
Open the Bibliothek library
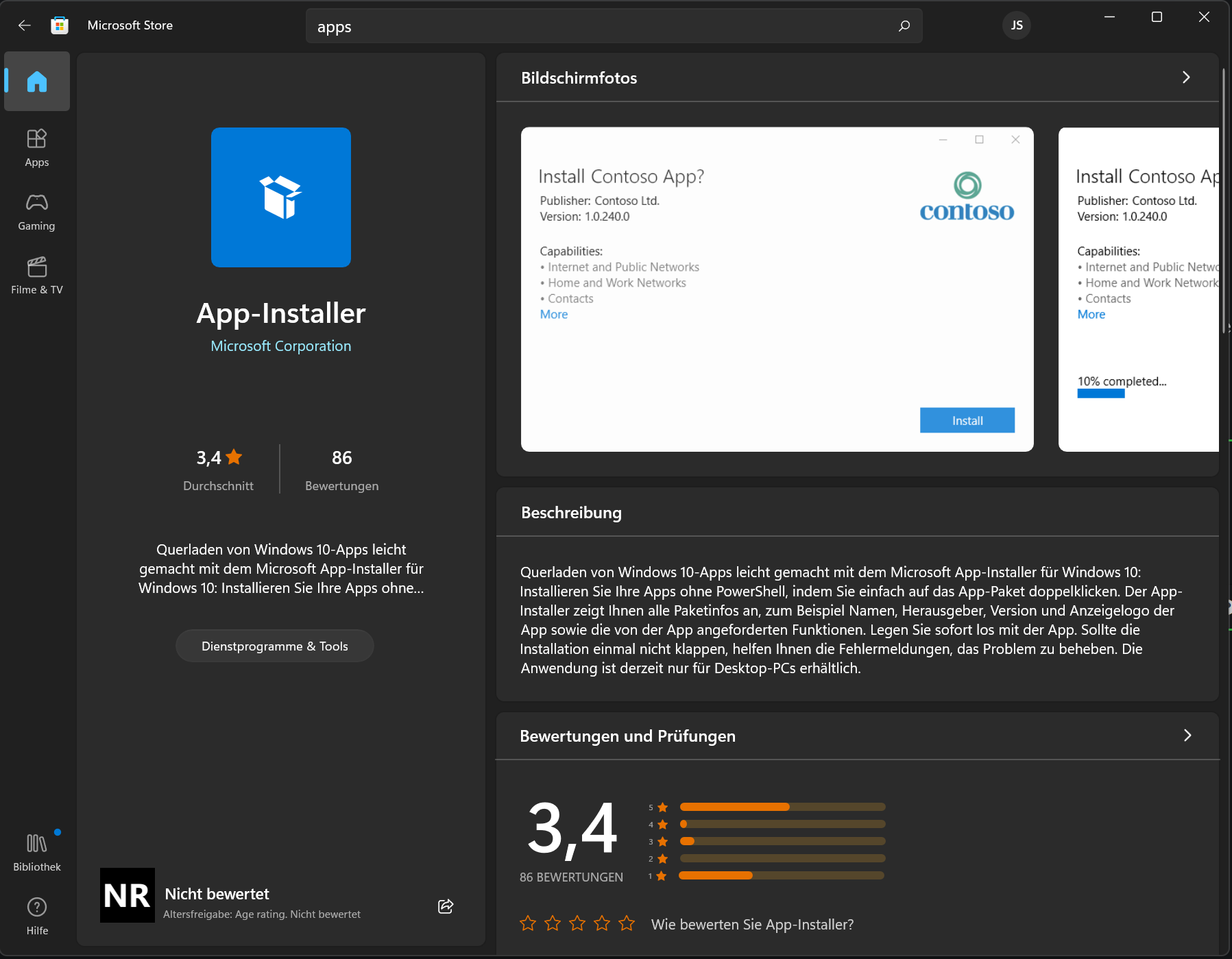pos(37,852)
